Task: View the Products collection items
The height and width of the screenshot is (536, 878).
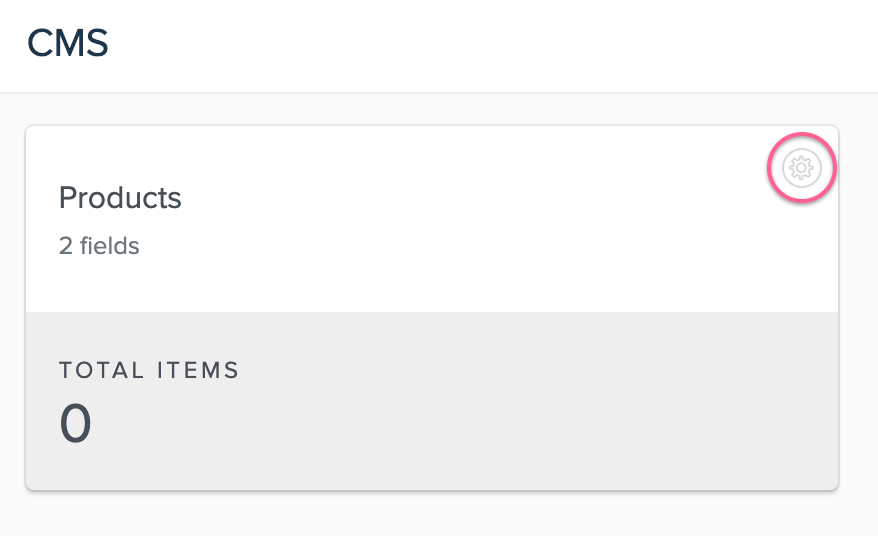Action: tap(120, 198)
